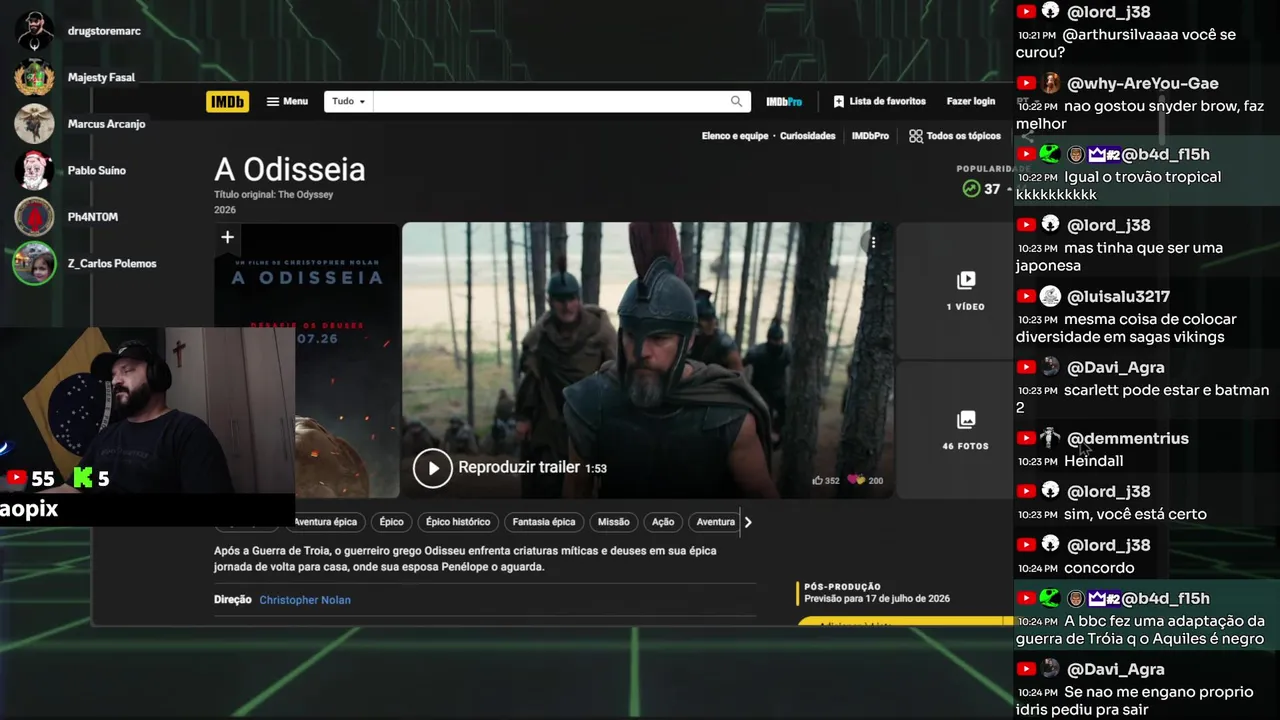Open the Curiosidades section link
The height and width of the screenshot is (720, 1280).
coord(808,136)
